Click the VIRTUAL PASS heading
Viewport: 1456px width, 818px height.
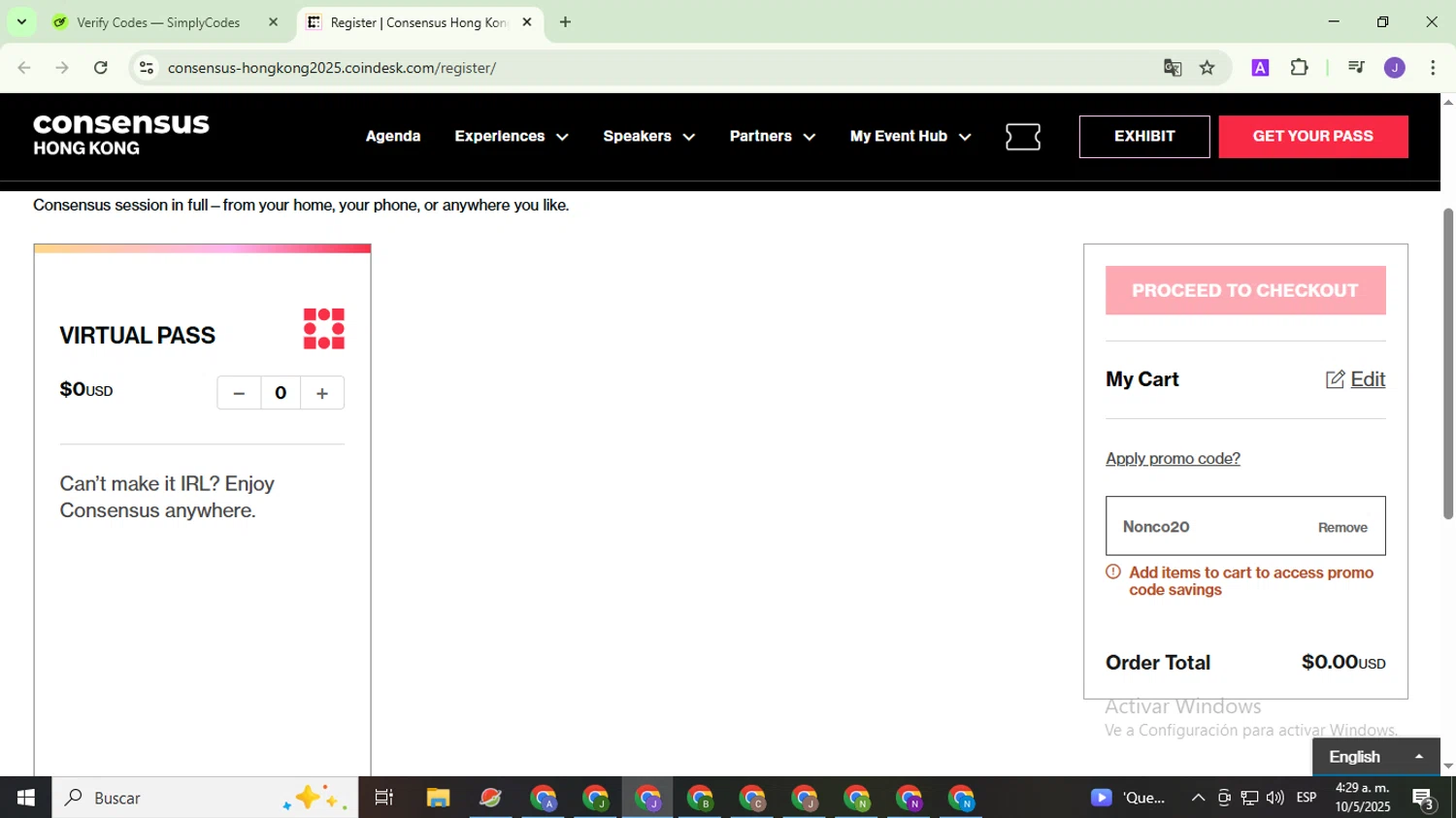[138, 336]
